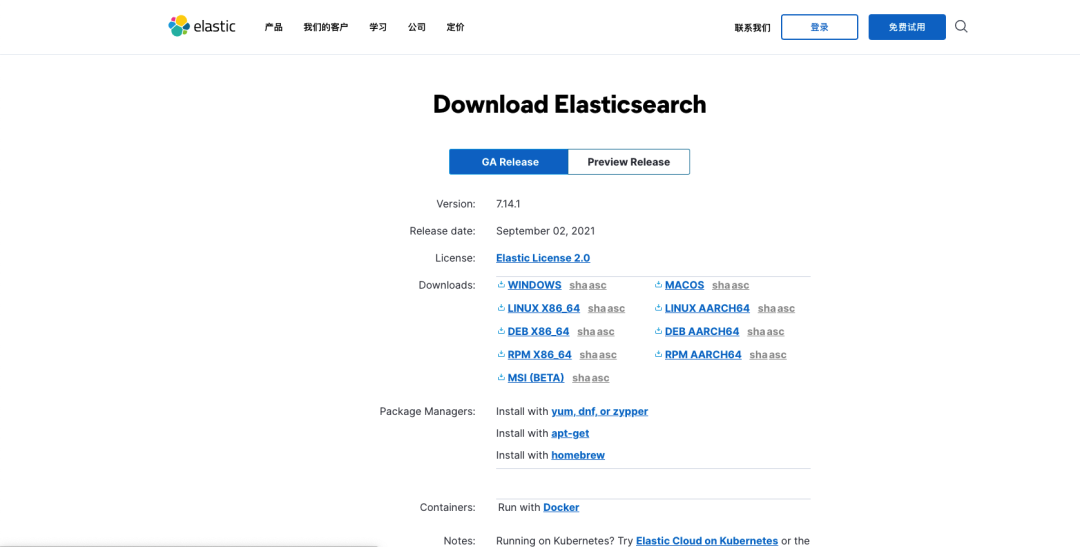This screenshot has height=547, width=1080.
Task: Click download icon beside DEB X86_64
Action: [x=501, y=331]
